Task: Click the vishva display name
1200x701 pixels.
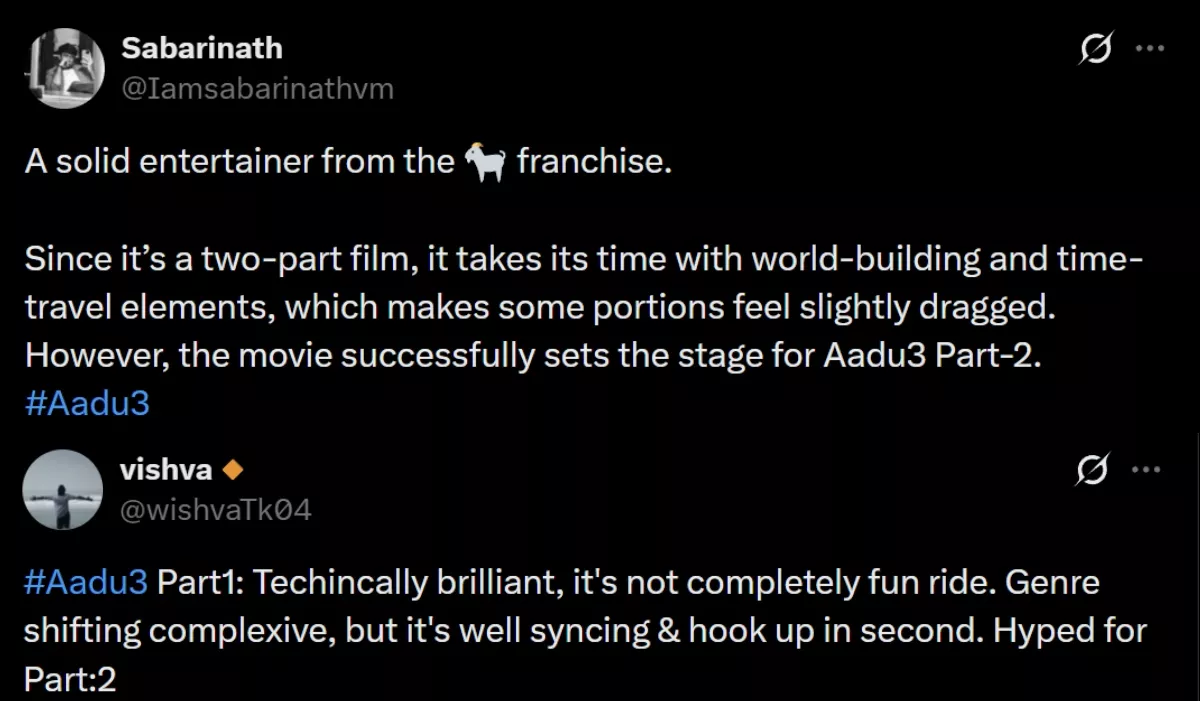Action: [x=166, y=469]
